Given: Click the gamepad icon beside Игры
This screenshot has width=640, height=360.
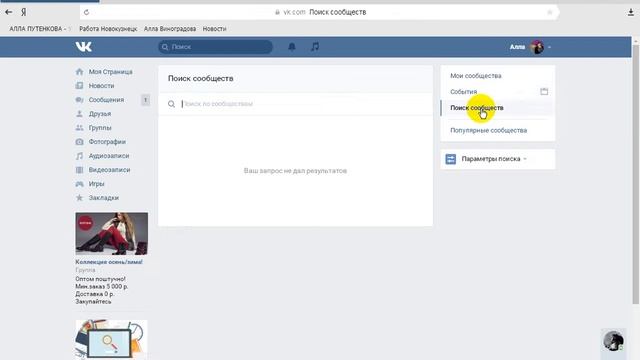Looking at the screenshot, I should [x=79, y=184].
